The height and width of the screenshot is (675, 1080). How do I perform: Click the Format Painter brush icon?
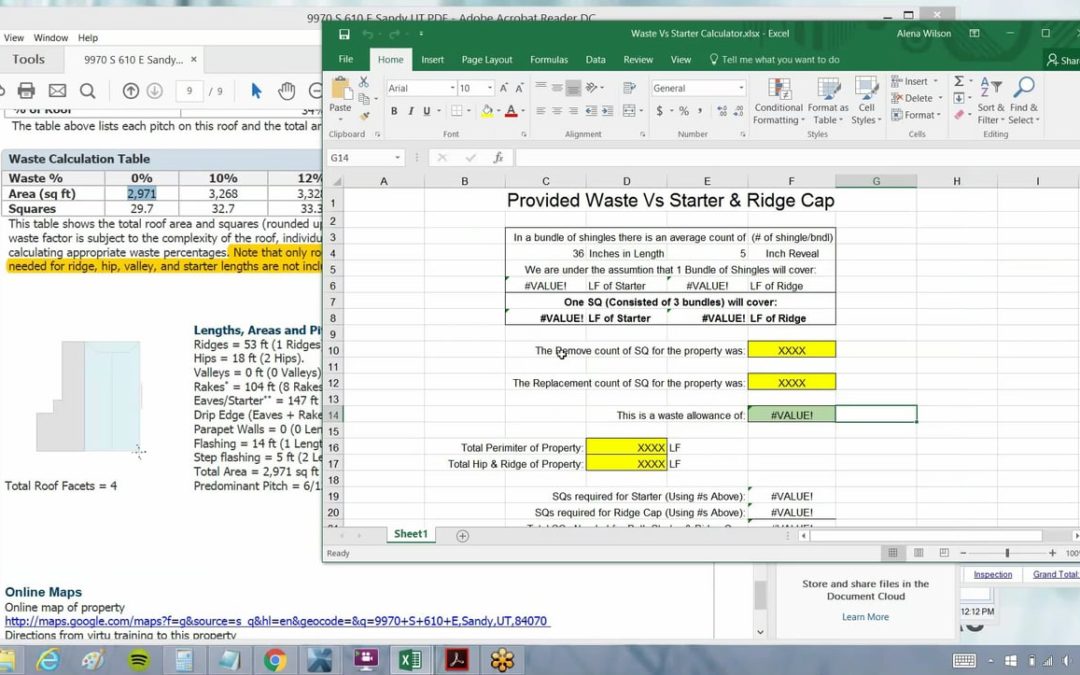(x=364, y=116)
